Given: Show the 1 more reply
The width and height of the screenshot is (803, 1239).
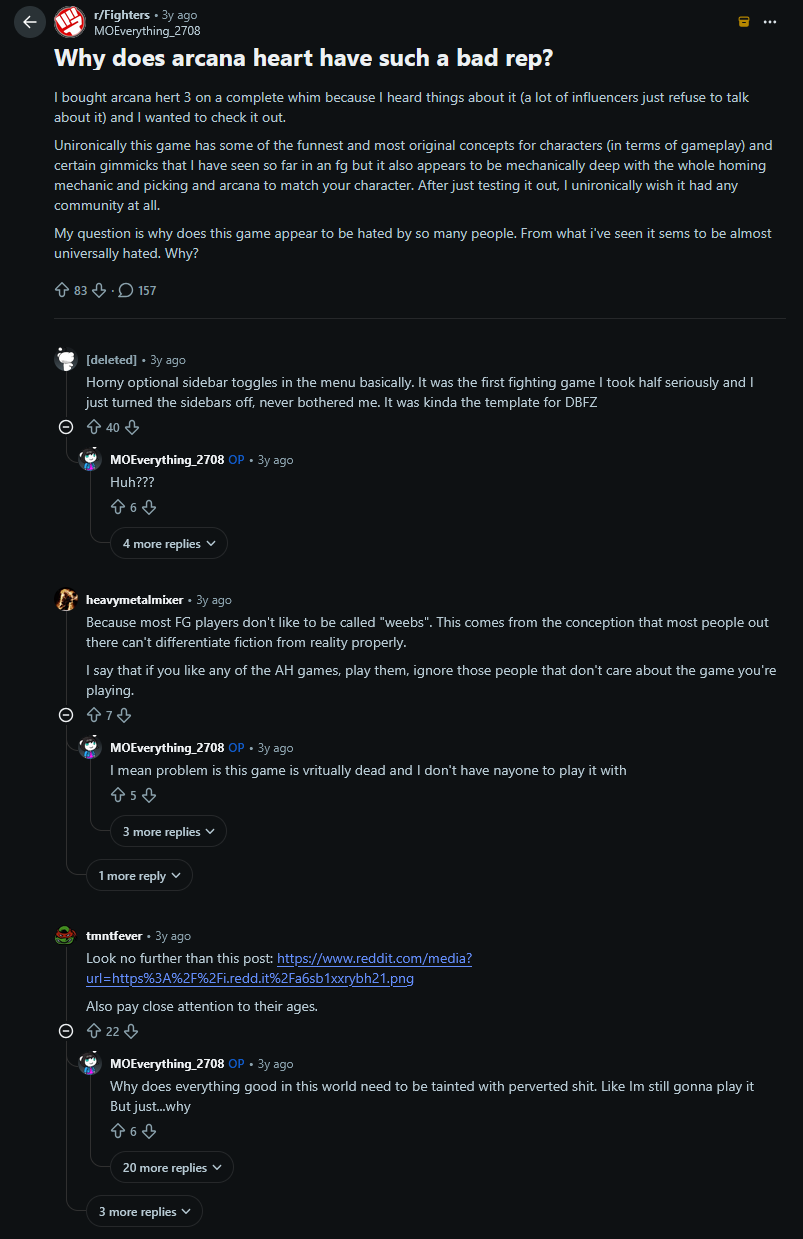Looking at the screenshot, I should (139, 876).
